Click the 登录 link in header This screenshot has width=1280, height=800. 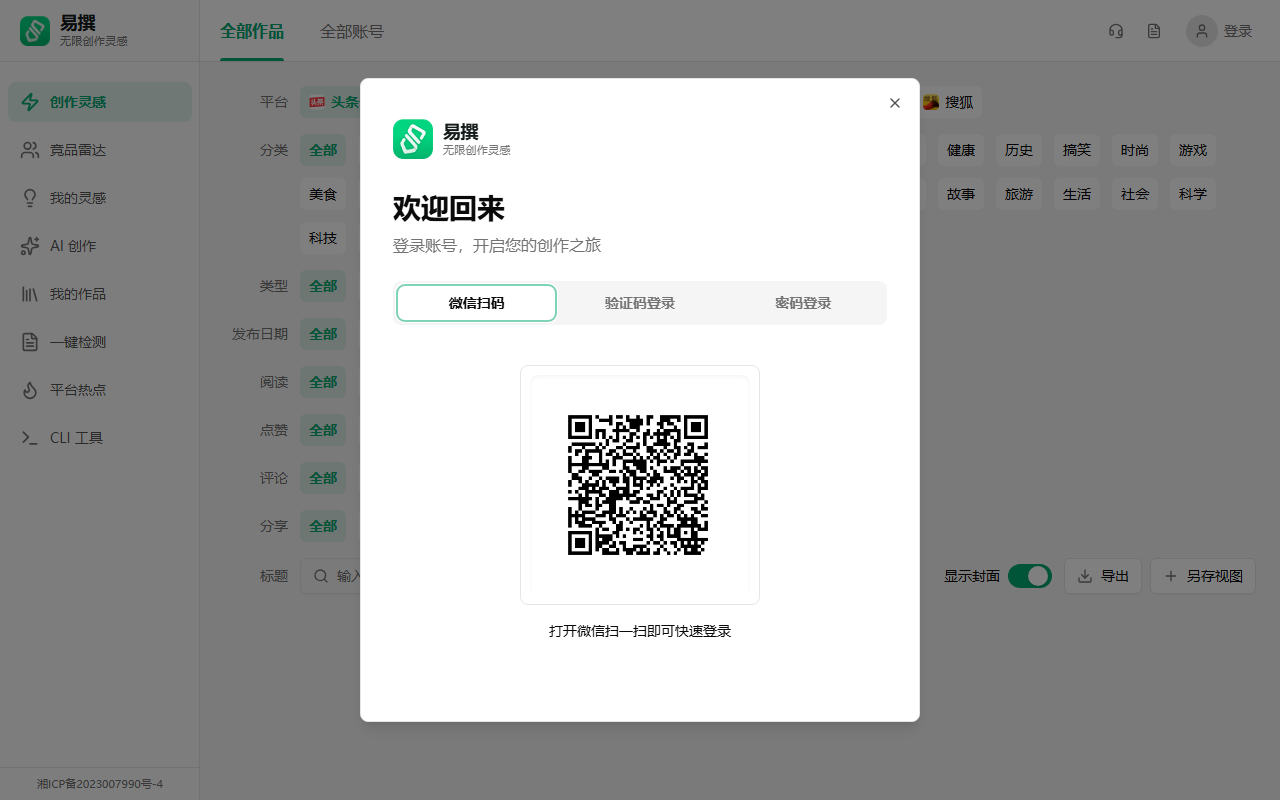[x=1238, y=31]
